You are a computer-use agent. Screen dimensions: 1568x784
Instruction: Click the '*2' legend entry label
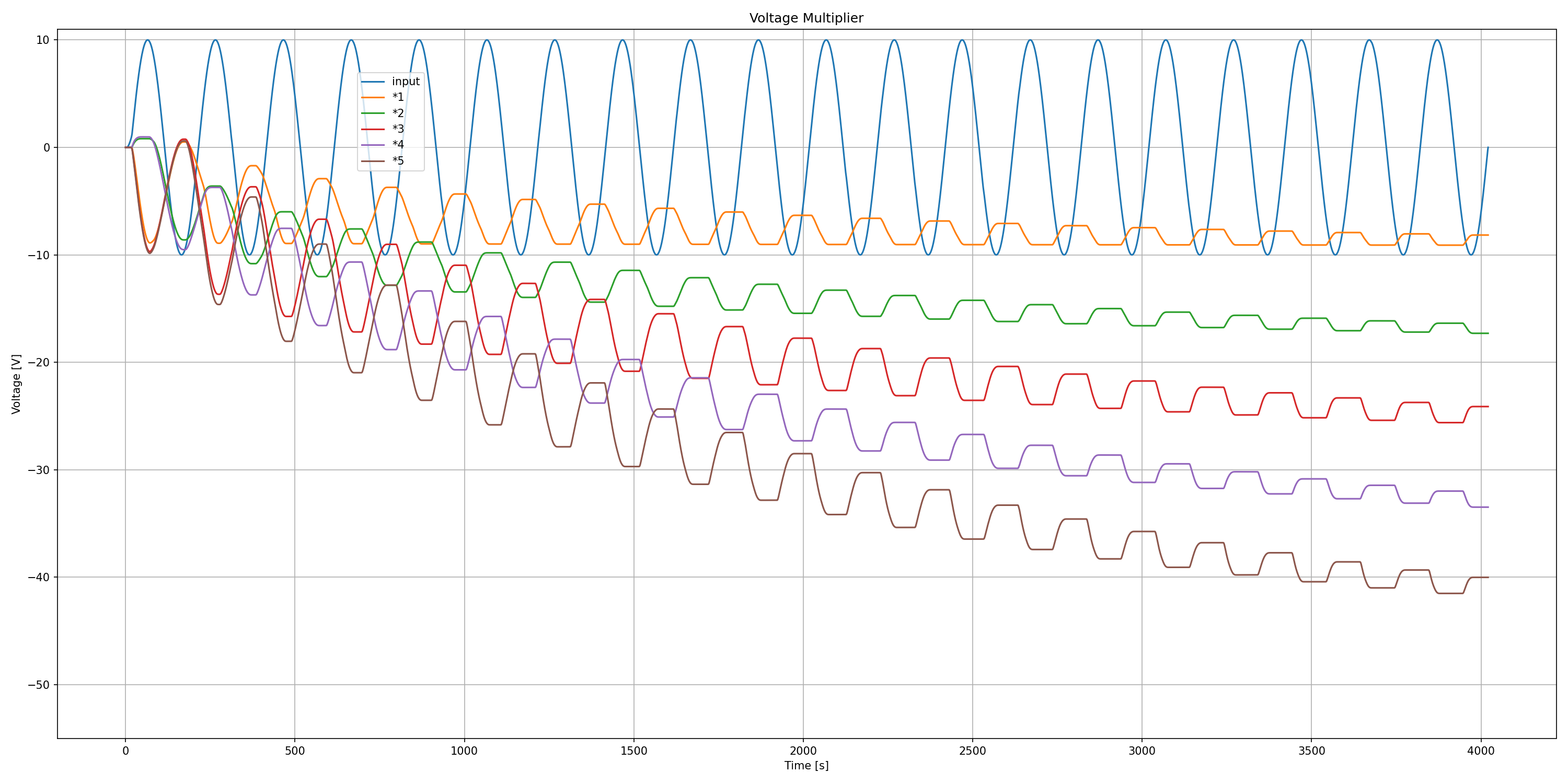click(x=398, y=113)
